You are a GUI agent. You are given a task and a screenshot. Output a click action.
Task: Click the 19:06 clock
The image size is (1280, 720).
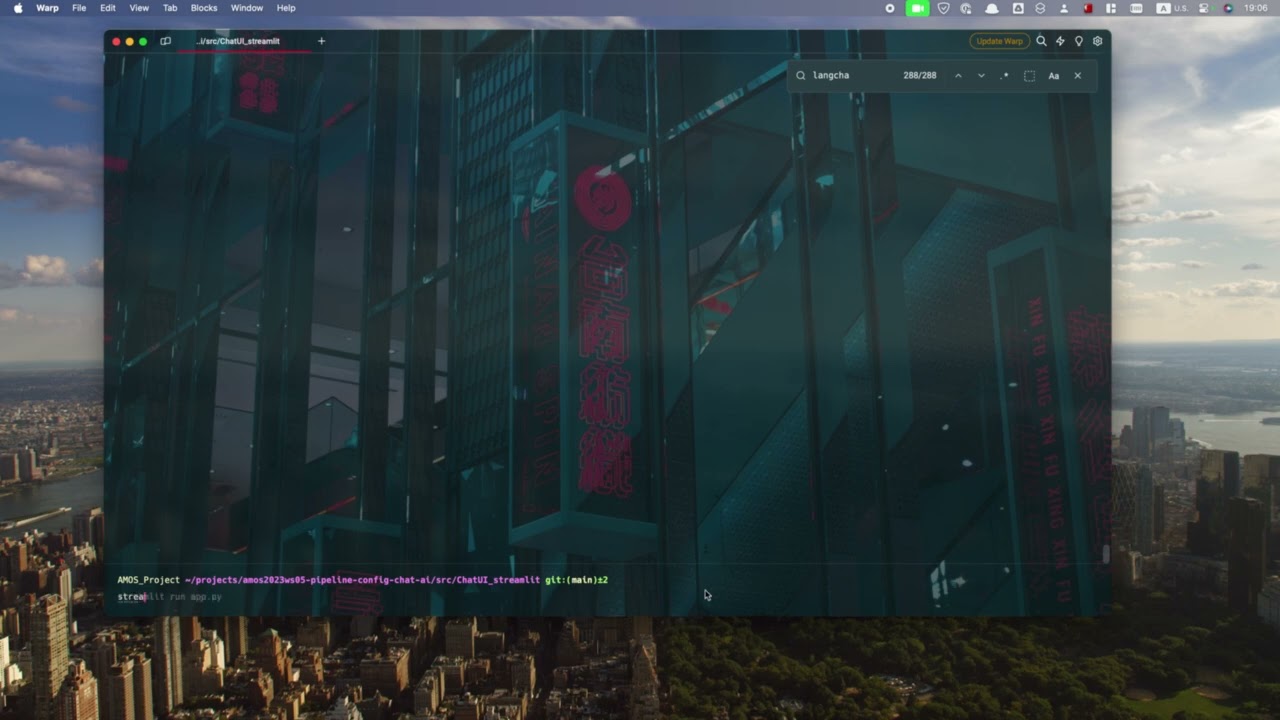coord(1255,8)
